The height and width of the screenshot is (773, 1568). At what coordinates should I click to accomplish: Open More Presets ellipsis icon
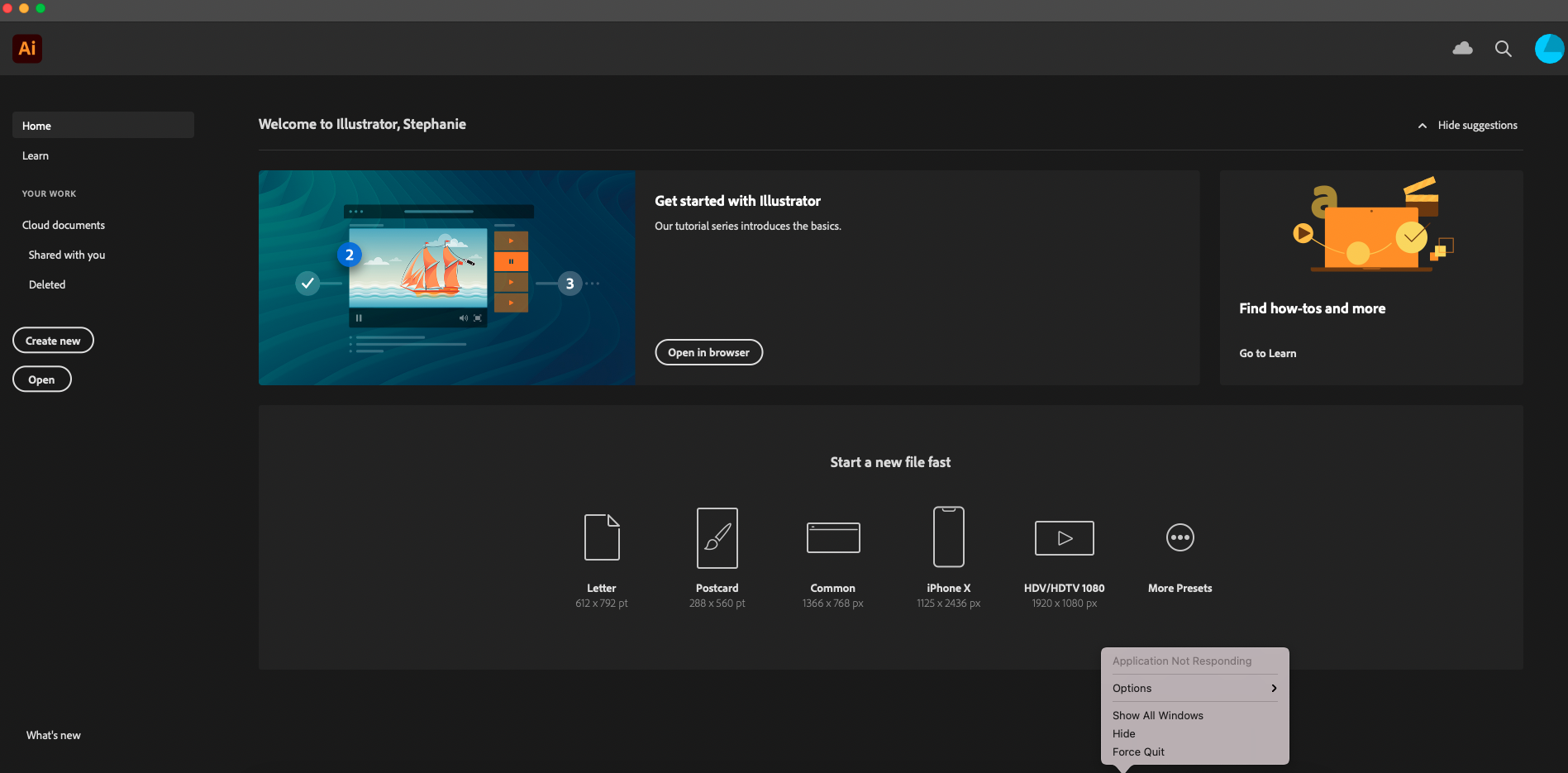pos(1180,537)
